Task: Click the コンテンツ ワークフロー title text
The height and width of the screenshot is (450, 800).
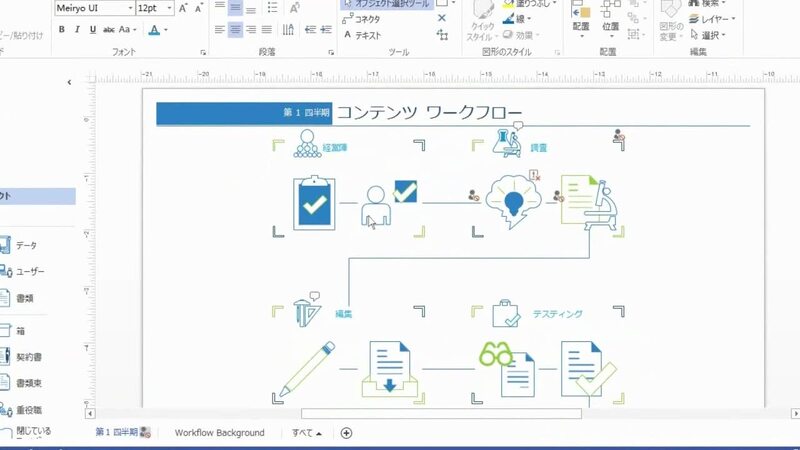Action: click(x=430, y=113)
